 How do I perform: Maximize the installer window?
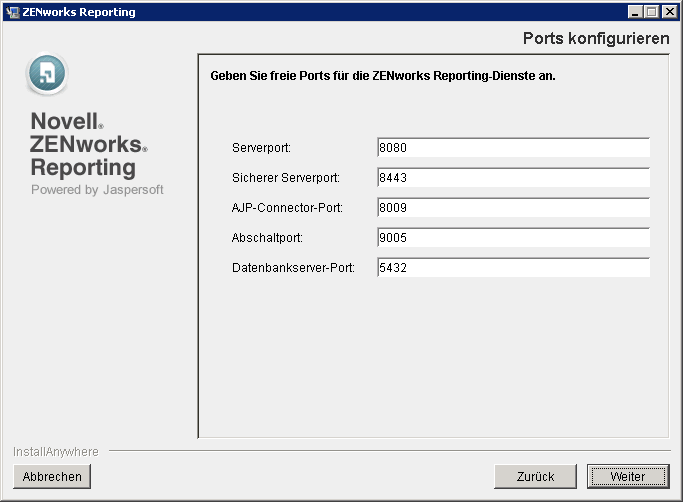652,12
